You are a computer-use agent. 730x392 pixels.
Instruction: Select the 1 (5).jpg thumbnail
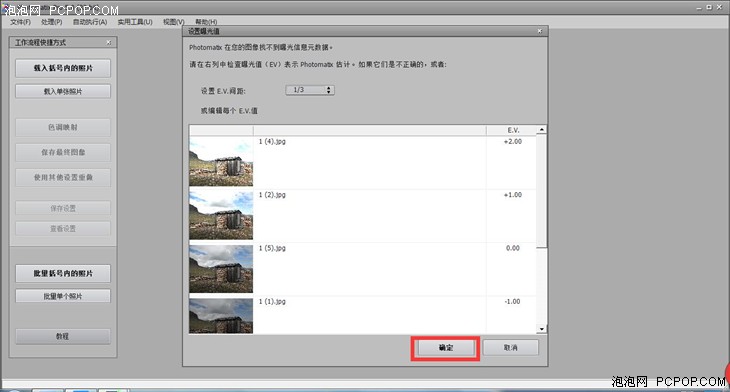[x=221, y=269]
